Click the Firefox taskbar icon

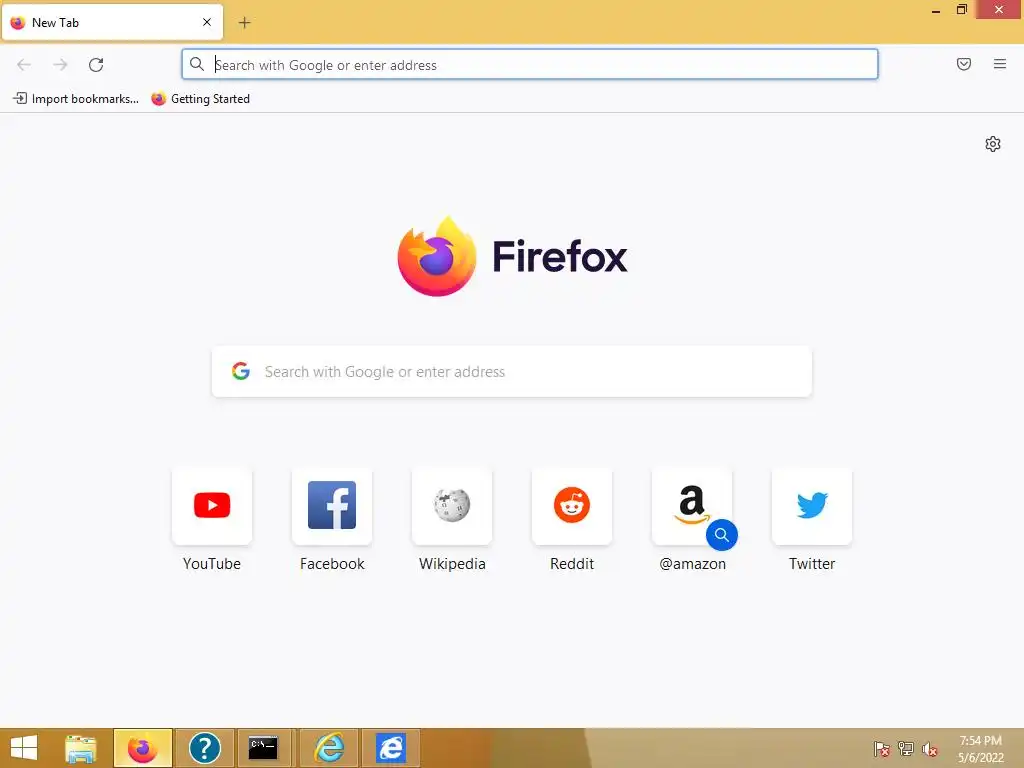click(x=142, y=748)
